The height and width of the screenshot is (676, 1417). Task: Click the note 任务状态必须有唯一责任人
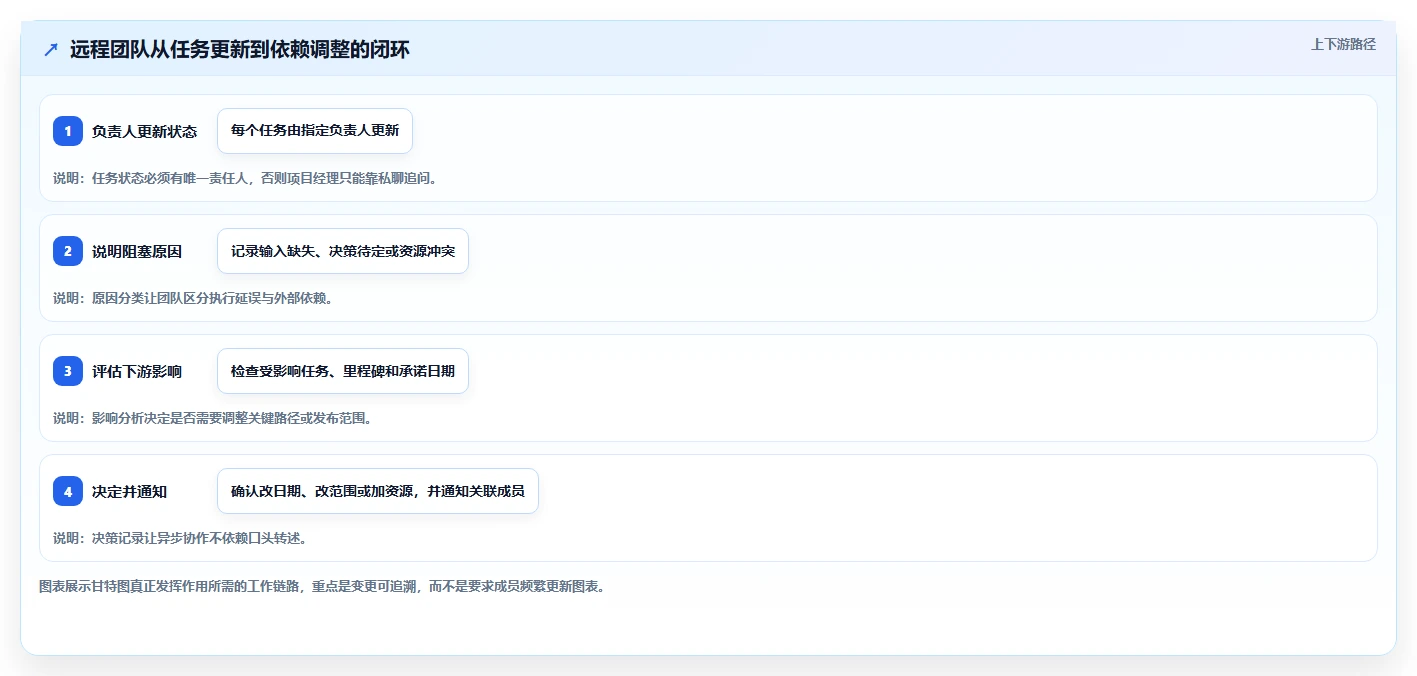(x=245, y=178)
